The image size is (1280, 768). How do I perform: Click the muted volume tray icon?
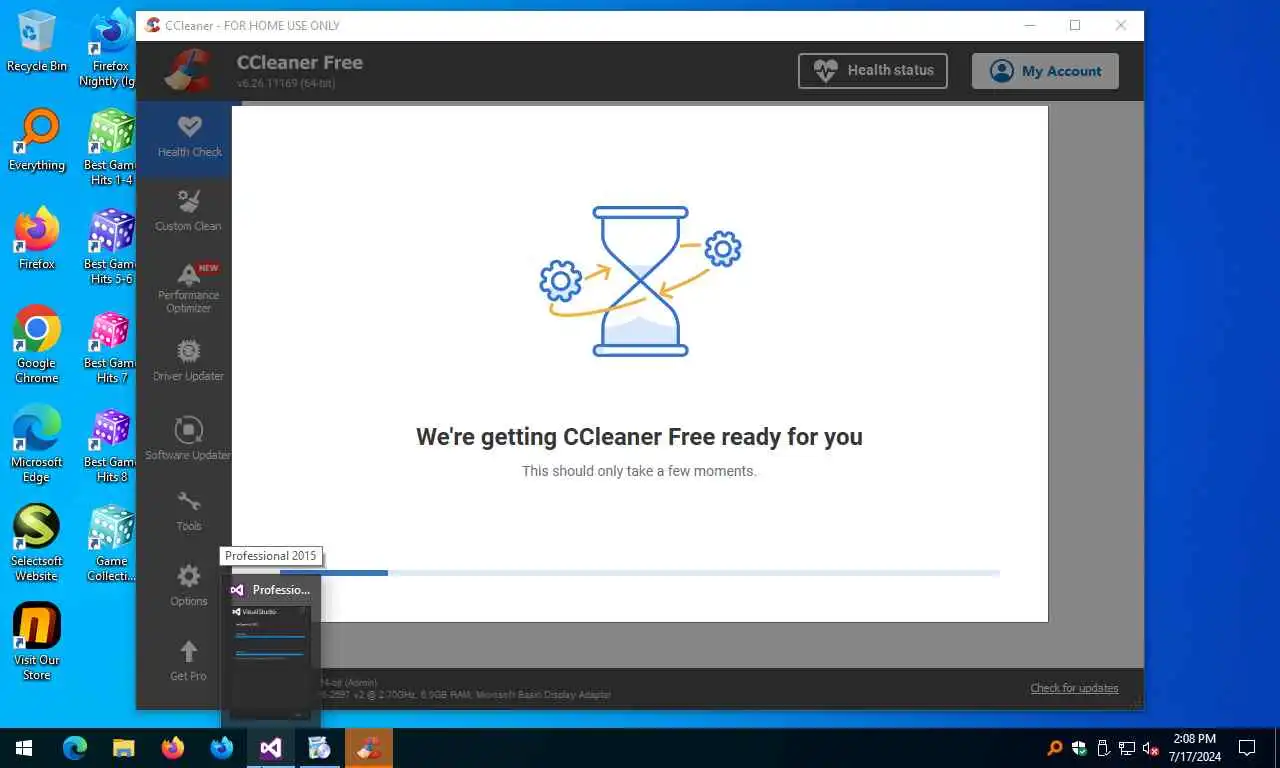(1151, 748)
